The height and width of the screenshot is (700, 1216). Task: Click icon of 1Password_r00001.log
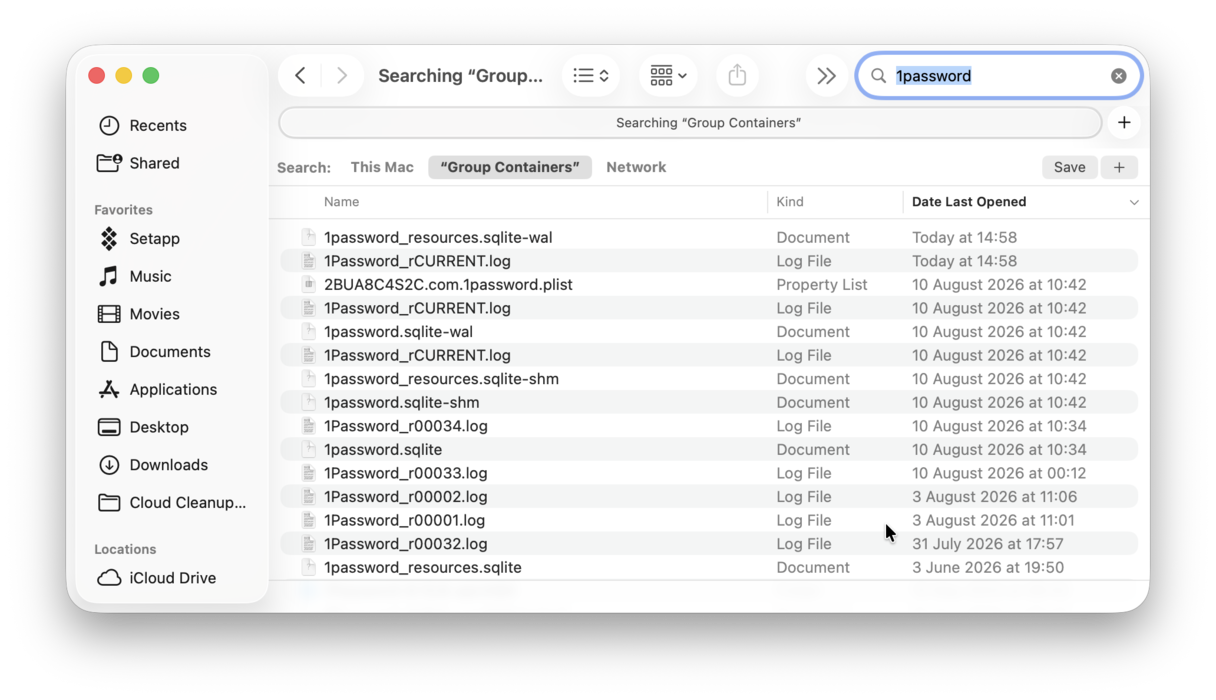tap(308, 521)
